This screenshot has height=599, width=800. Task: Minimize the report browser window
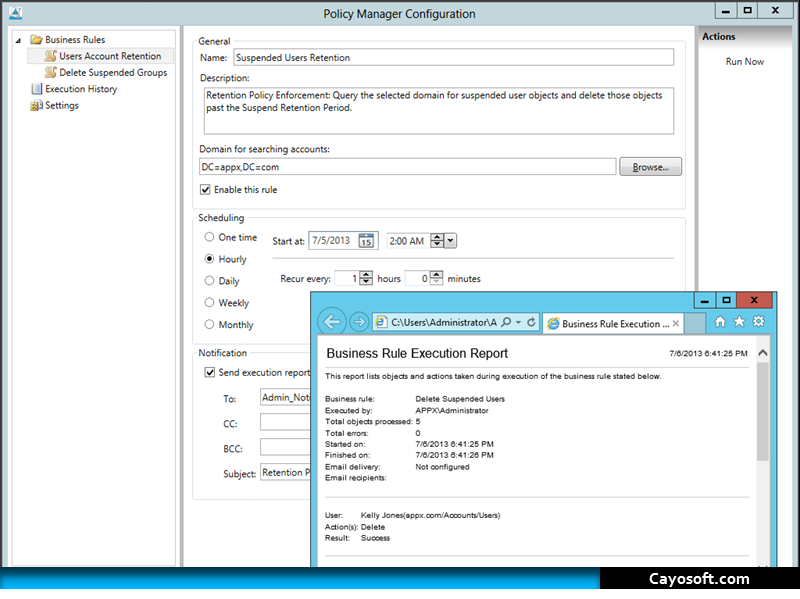point(705,301)
